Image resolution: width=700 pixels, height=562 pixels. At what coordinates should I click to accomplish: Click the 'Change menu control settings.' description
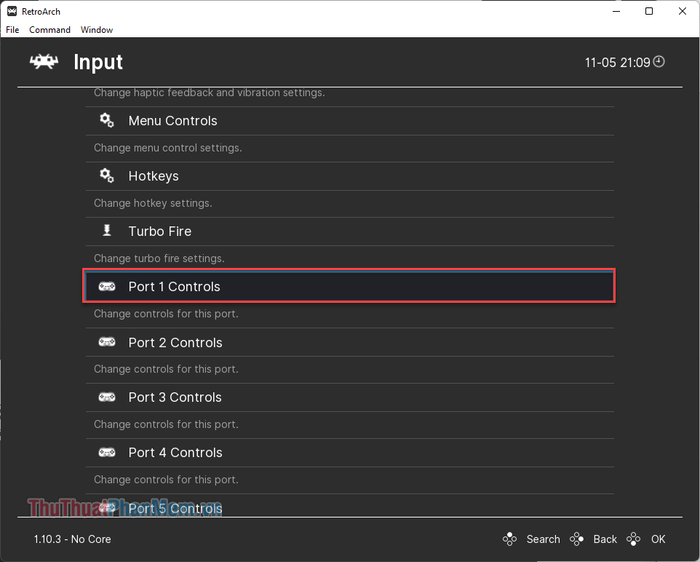168,148
